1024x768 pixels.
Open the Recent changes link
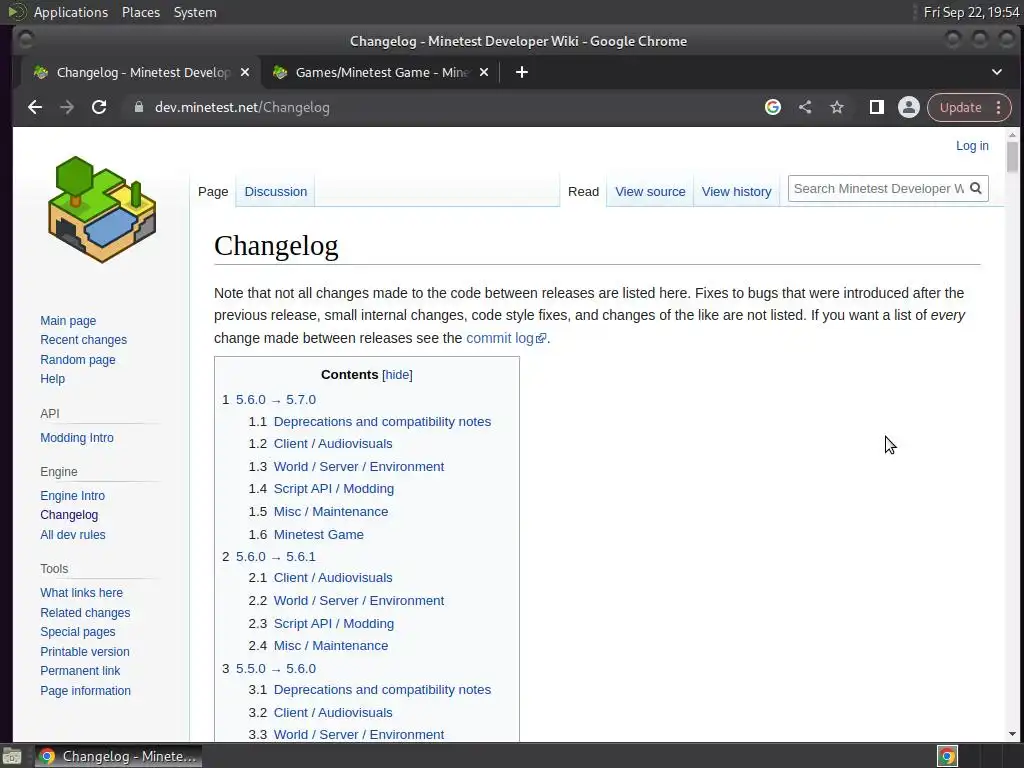[x=84, y=340]
